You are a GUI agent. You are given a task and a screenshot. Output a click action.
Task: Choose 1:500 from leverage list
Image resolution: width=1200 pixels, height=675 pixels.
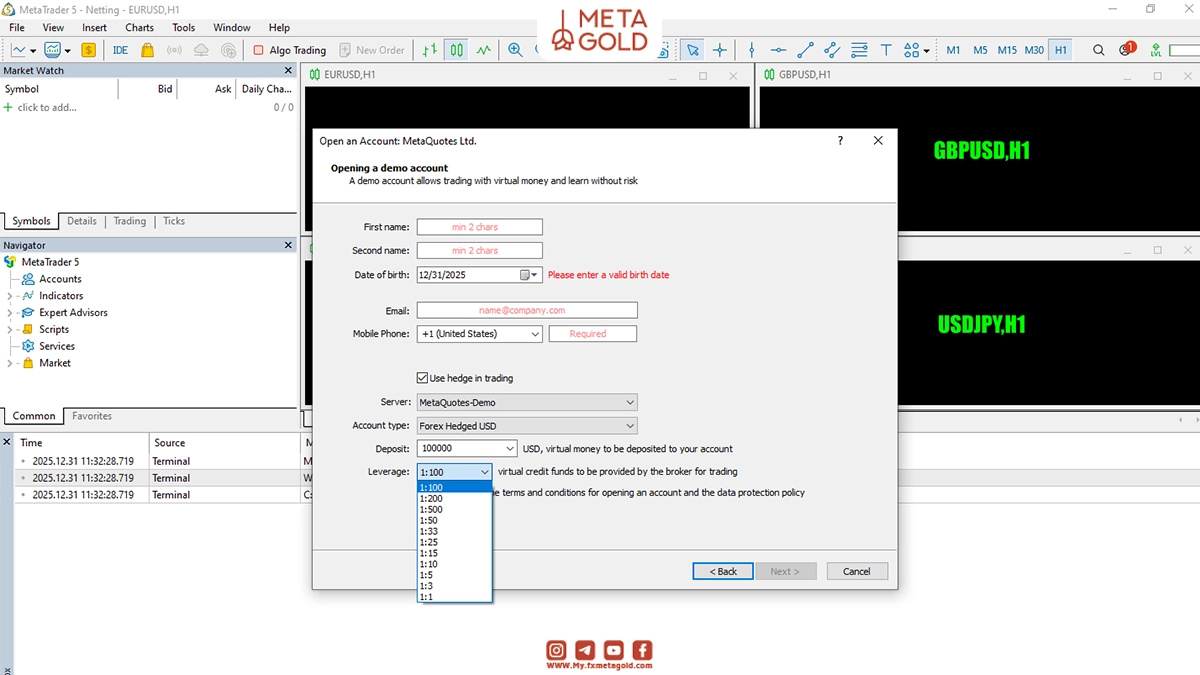pyautogui.click(x=431, y=509)
